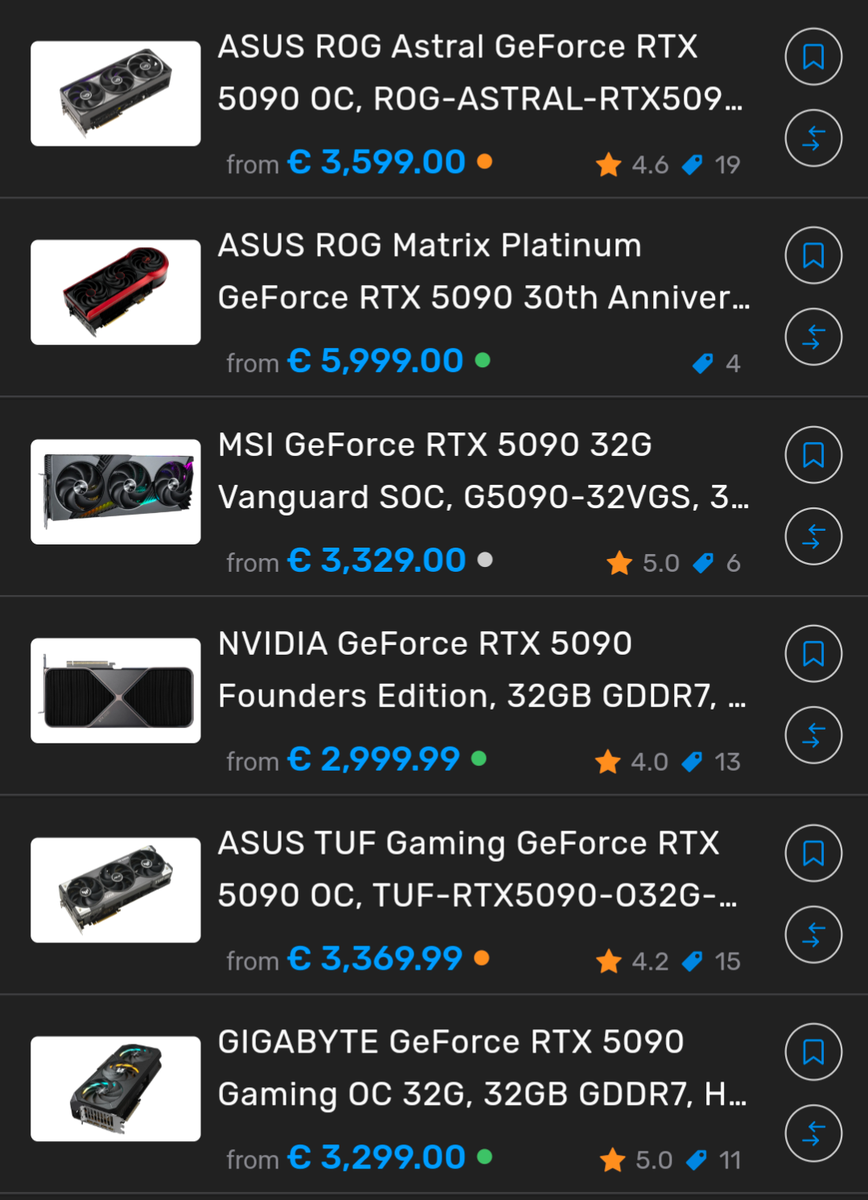Screen dimensions: 868x1200
Task: Click the € 5,999.00 ROG Matrix price
Action: (376, 361)
